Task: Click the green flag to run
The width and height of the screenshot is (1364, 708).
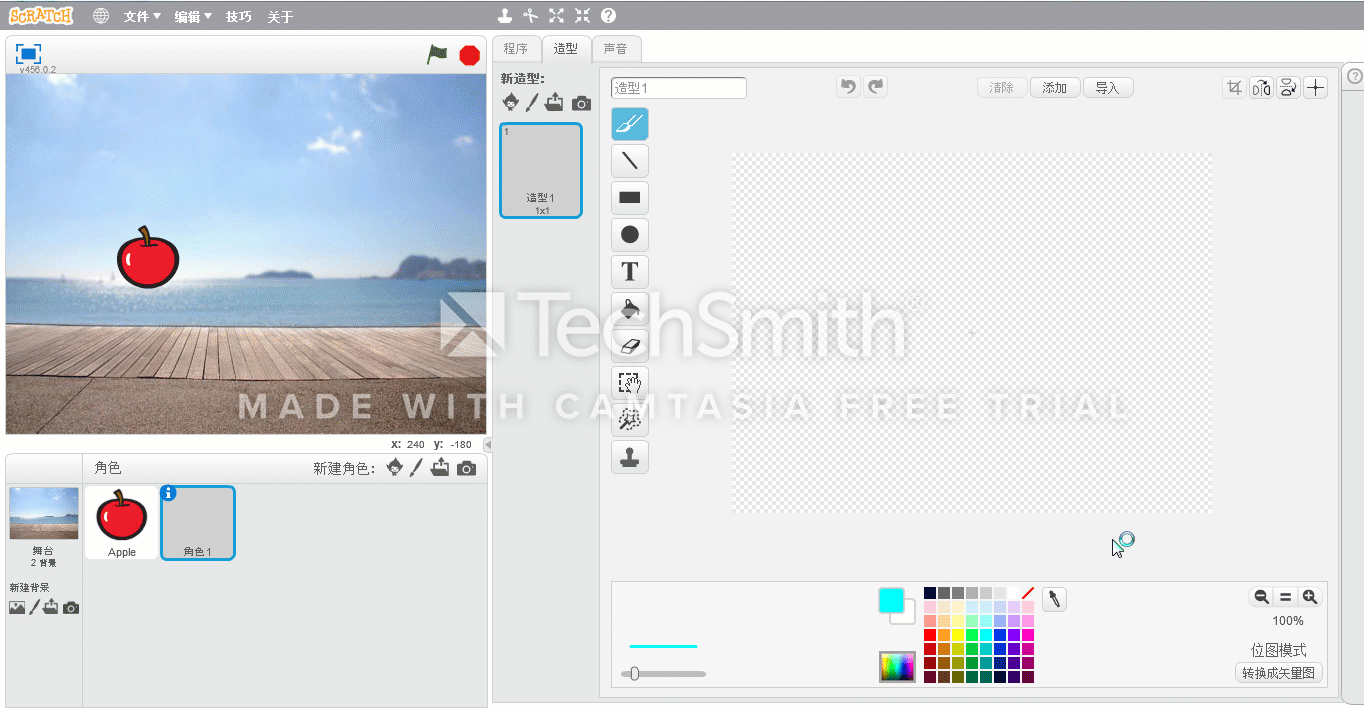Action: [x=437, y=55]
